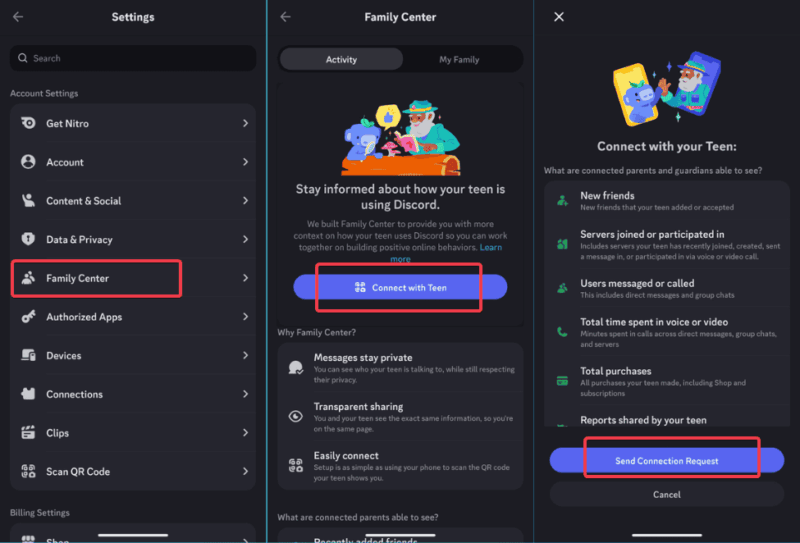Click the Account avatar icon
Viewport: 800px width, 543px height.
tap(28, 162)
